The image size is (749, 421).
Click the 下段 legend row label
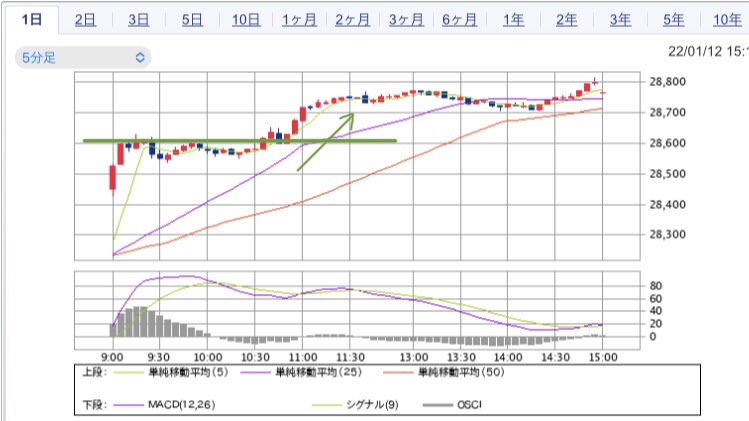point(95,405)
